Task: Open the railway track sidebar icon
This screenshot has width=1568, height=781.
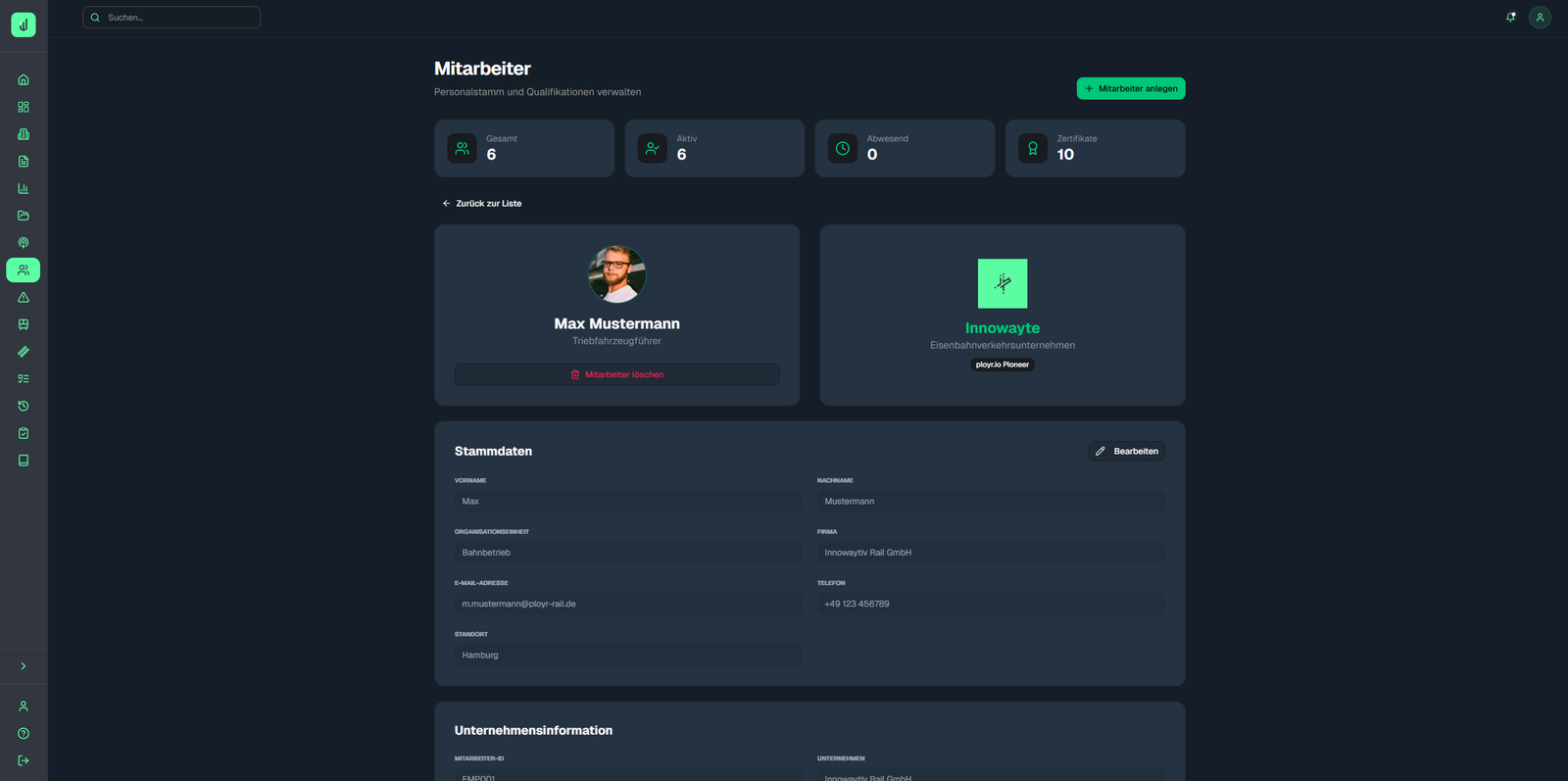Action: click(x=24, y=352)
